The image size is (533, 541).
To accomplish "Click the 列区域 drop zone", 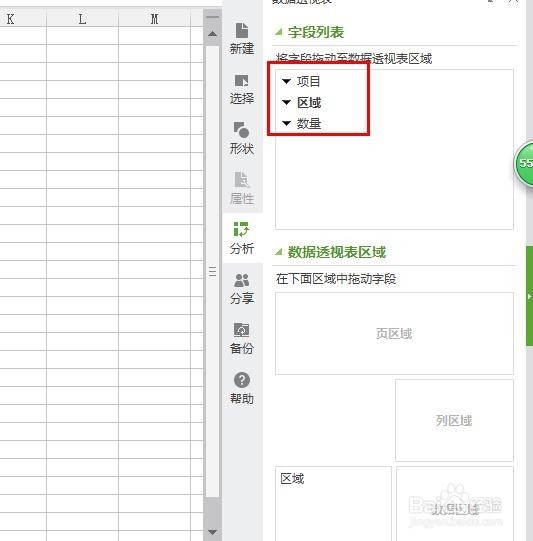I will (454, 420).
